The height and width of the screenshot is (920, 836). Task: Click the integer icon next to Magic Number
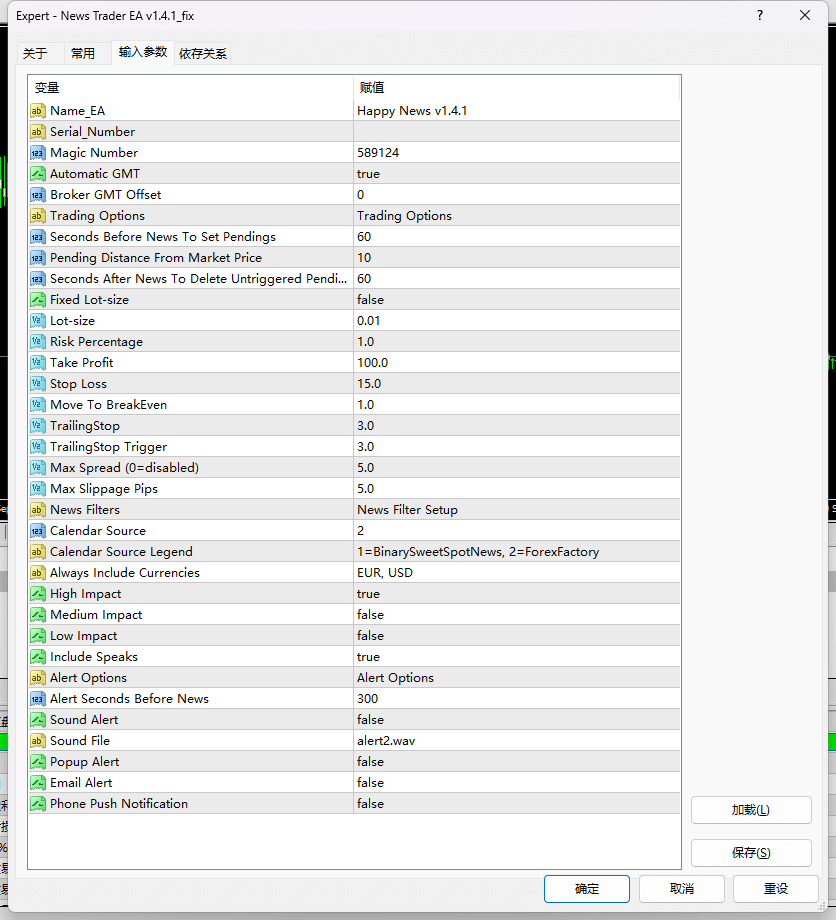(38, 152)
